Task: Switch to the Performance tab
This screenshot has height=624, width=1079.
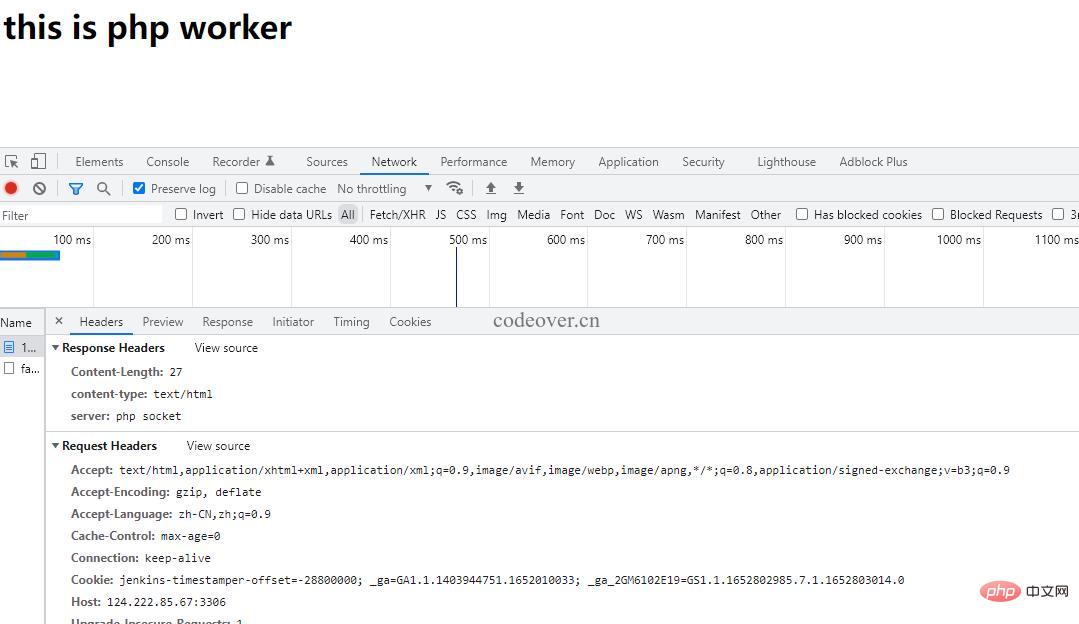Action: pyautogui.click(x=473, y=162)
